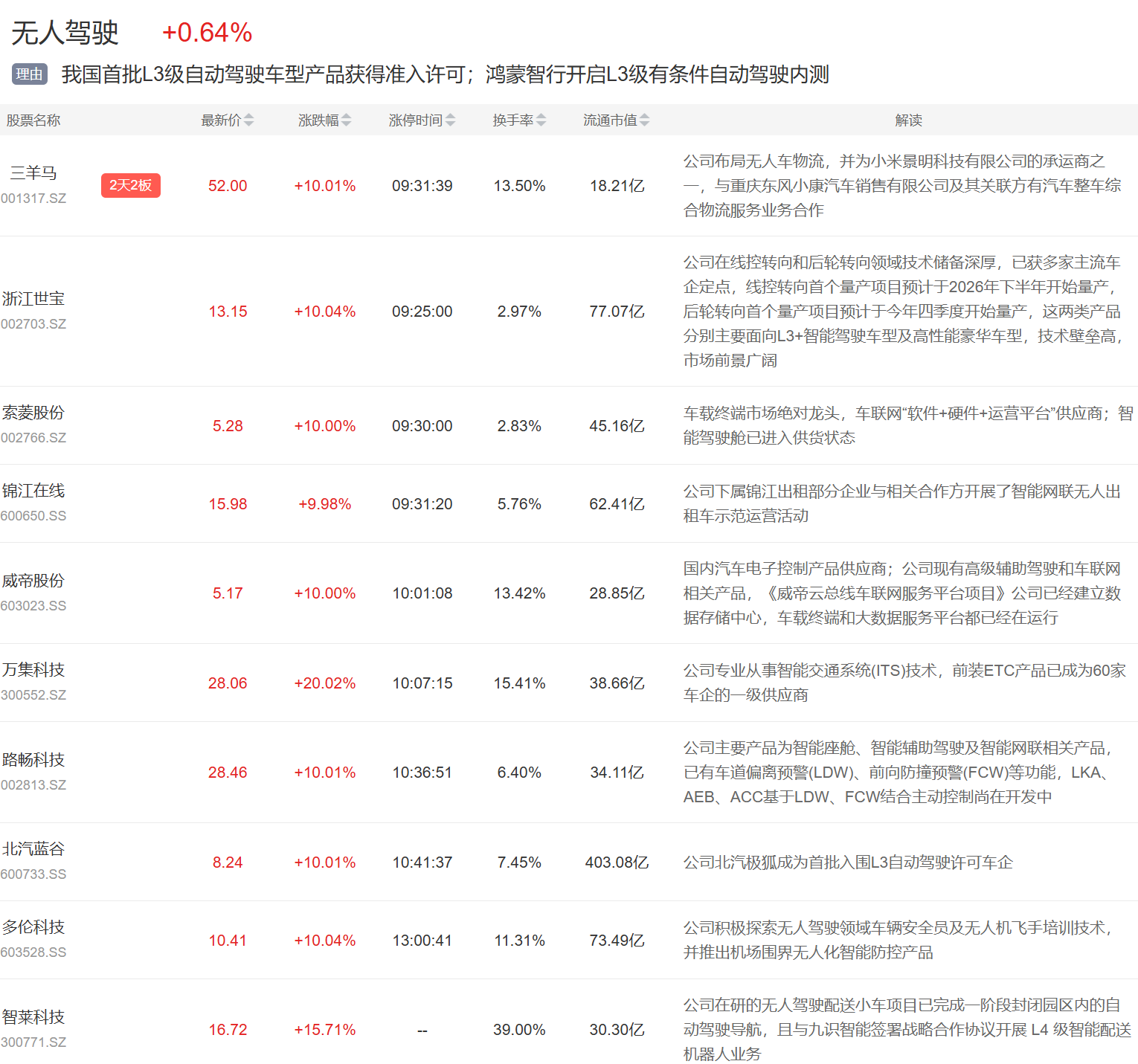Image resolution: width=1138 pixels, height=1064 pixels.
Task: Click the 股票名称 column header
Action: coord(33,120)
